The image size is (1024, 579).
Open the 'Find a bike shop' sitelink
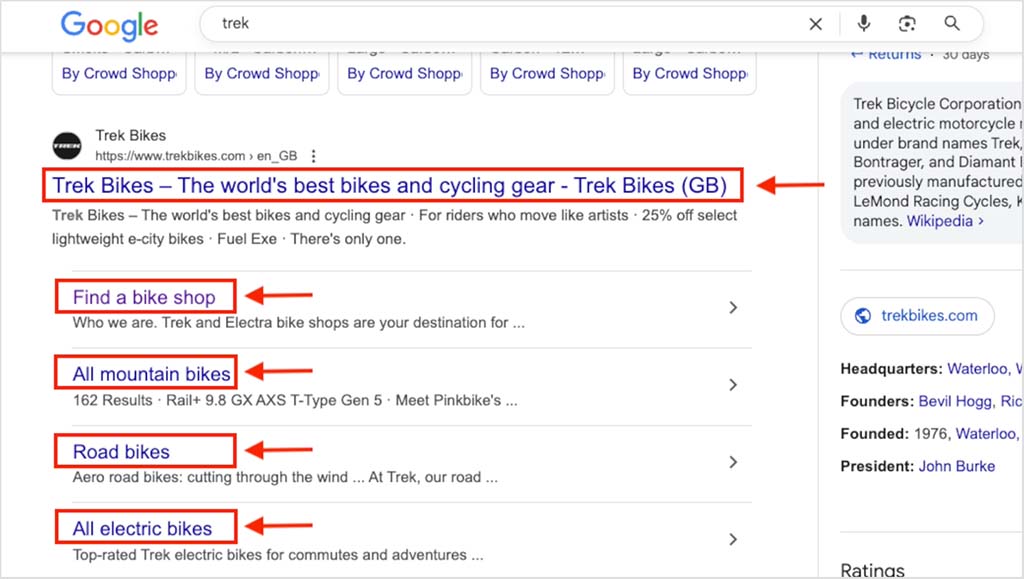click(x=144, y=297)
